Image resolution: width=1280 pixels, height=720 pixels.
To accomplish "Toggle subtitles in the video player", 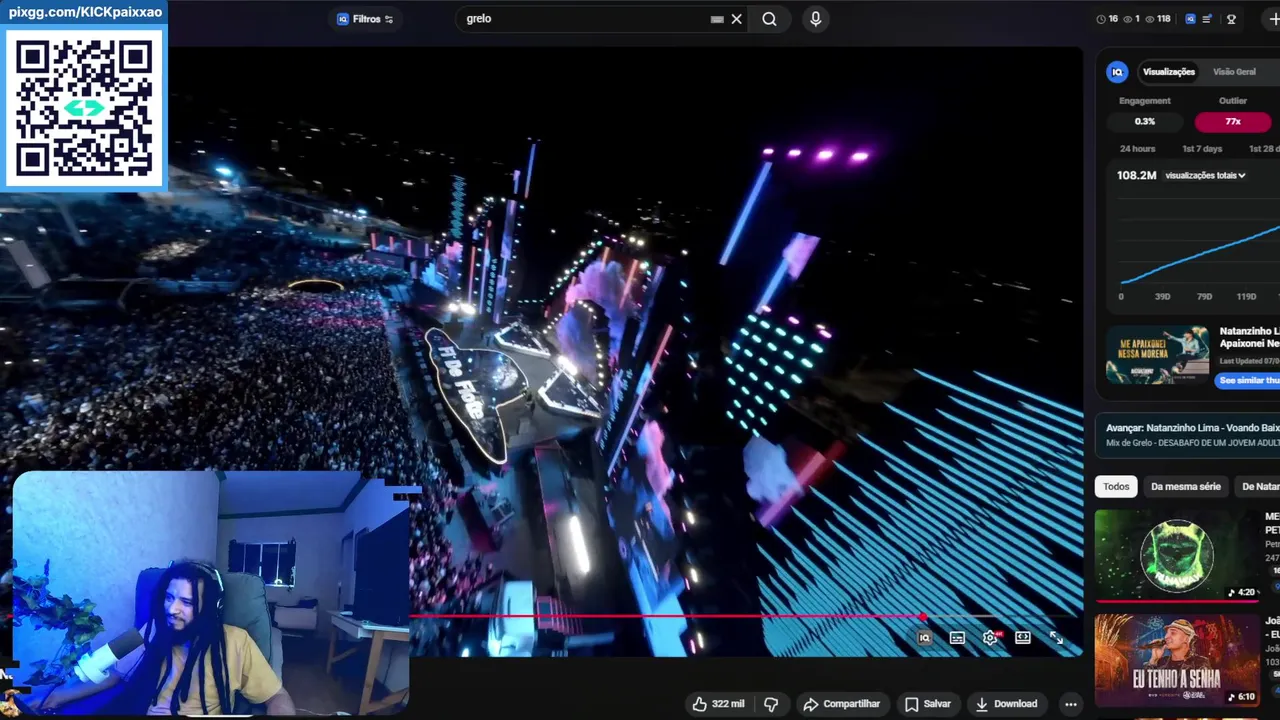I will (957, 638).
